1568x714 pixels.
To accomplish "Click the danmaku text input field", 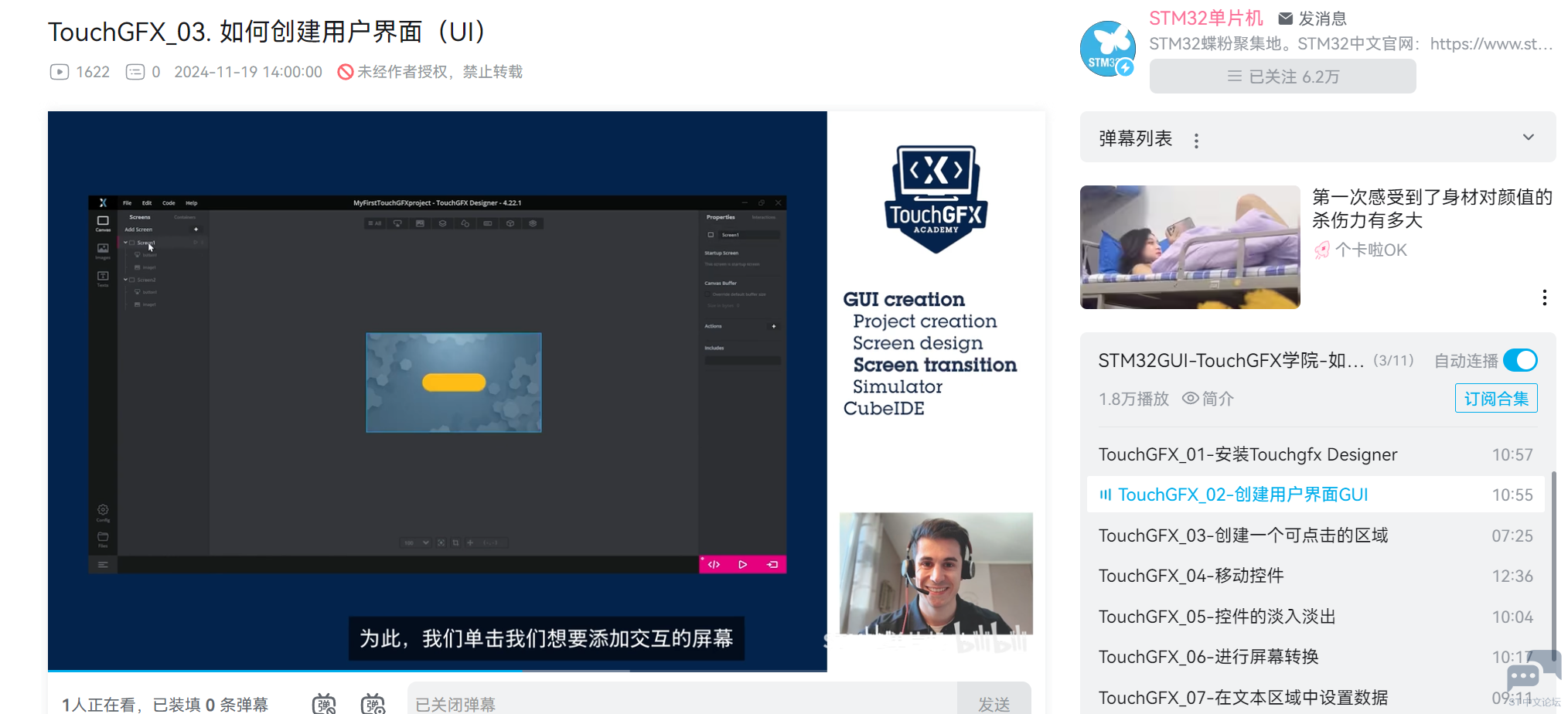I will [680, 703].
